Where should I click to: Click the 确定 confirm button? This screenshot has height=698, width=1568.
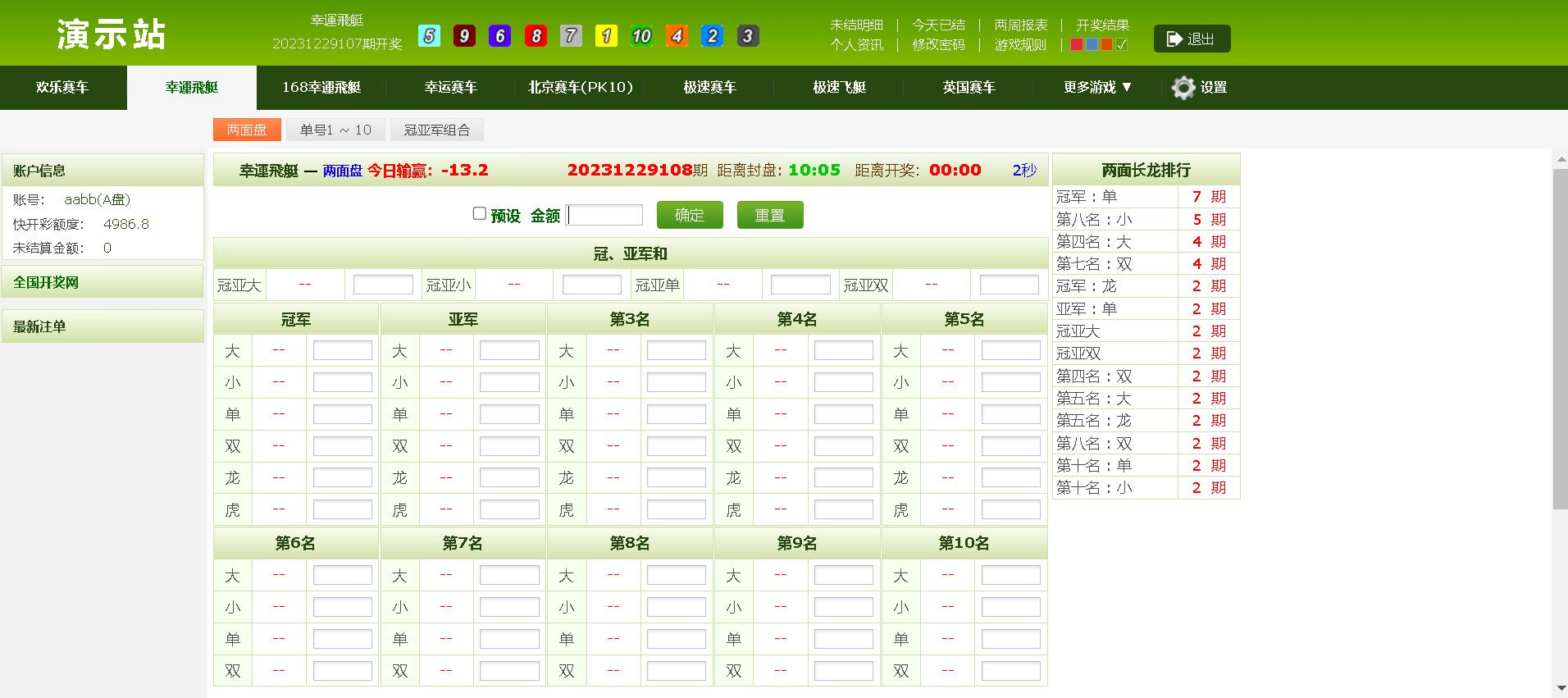coord(690,215)
